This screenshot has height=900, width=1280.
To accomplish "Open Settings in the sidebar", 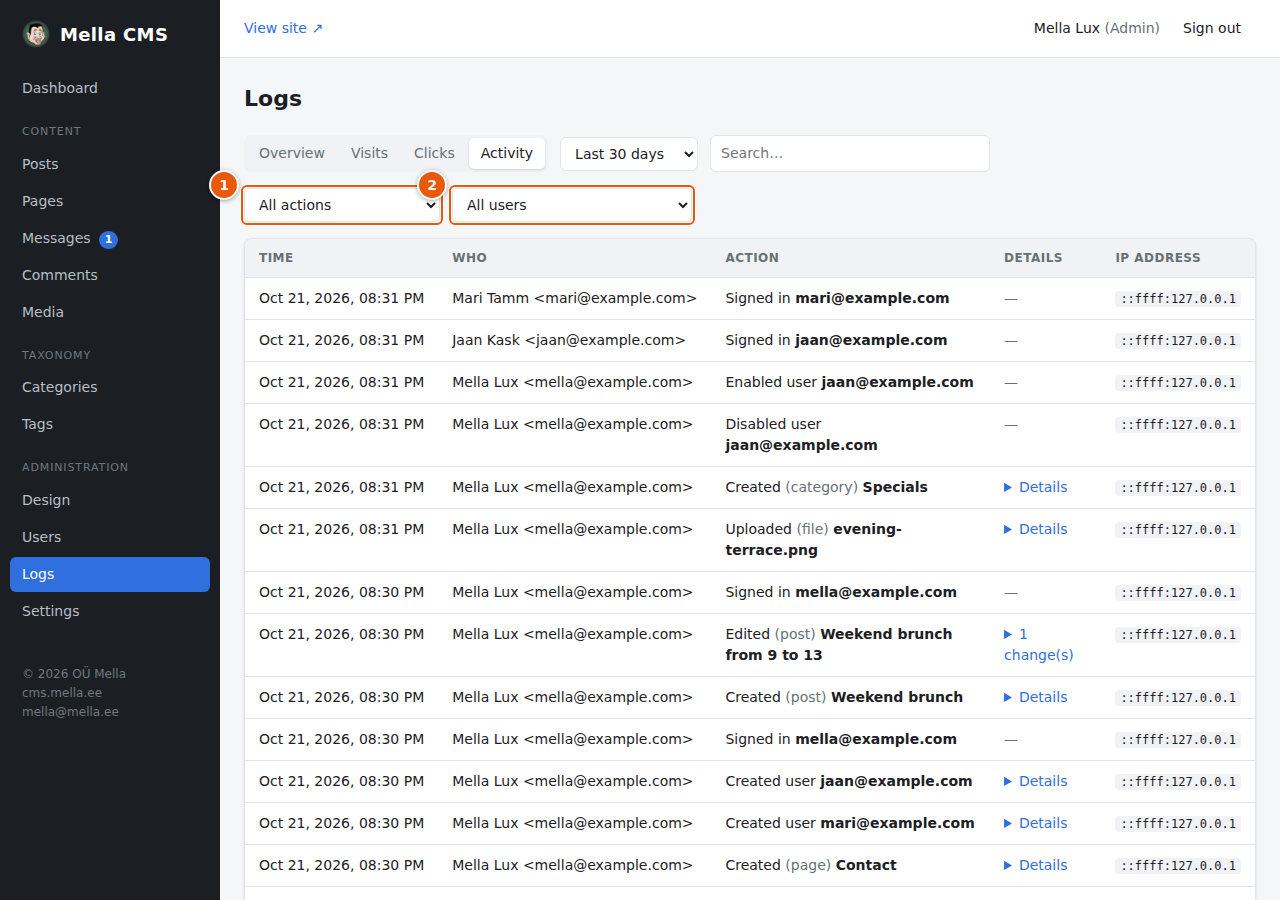I will coord(110,611).
